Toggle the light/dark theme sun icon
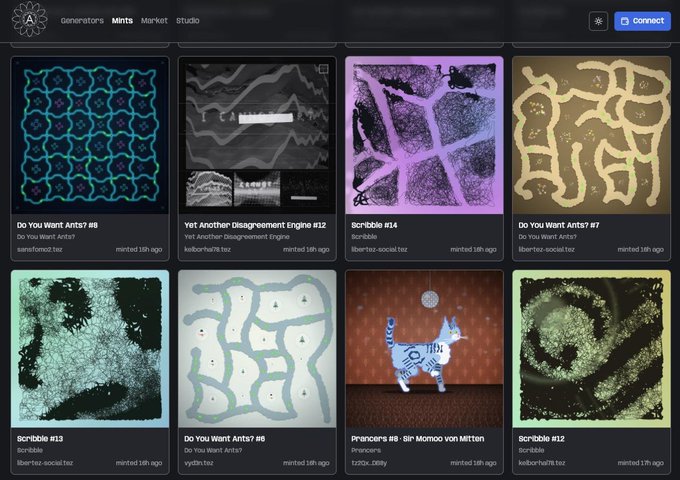680x480 pixels. 598,21
